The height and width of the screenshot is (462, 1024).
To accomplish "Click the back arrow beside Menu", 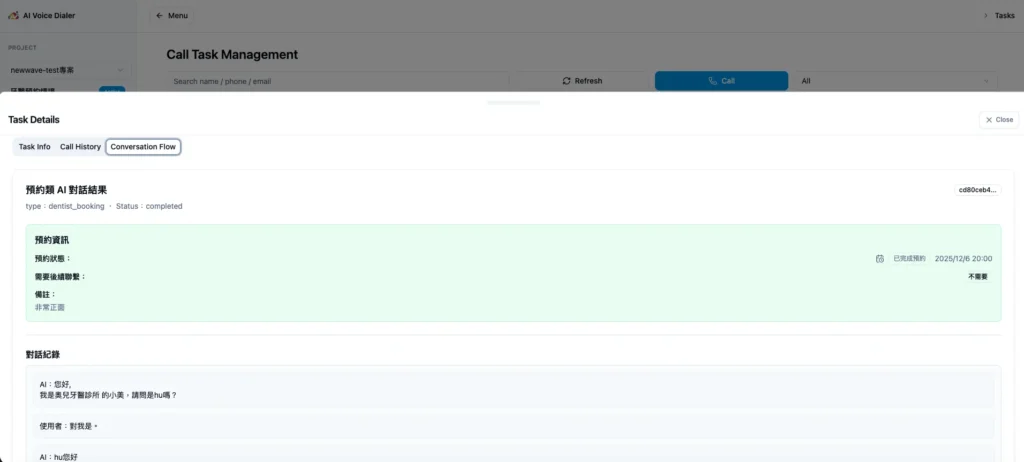I will click(160, 16).
